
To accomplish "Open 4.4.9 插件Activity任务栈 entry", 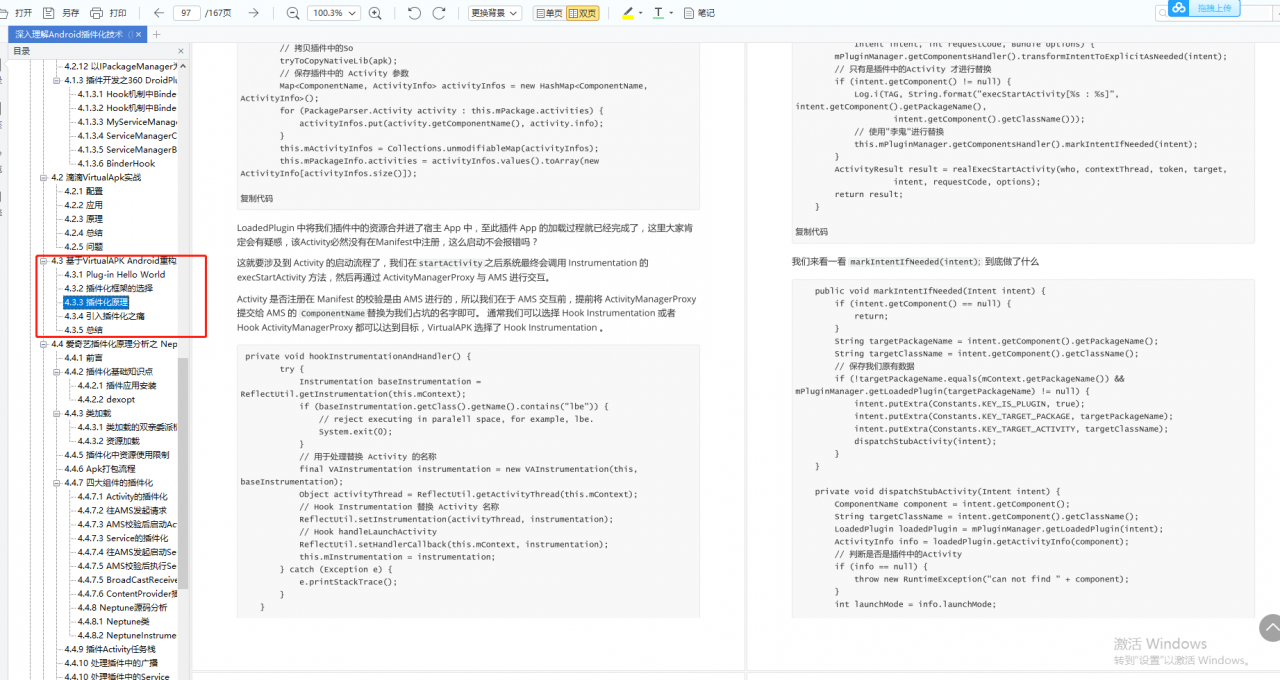I will (x=110, y=649).
